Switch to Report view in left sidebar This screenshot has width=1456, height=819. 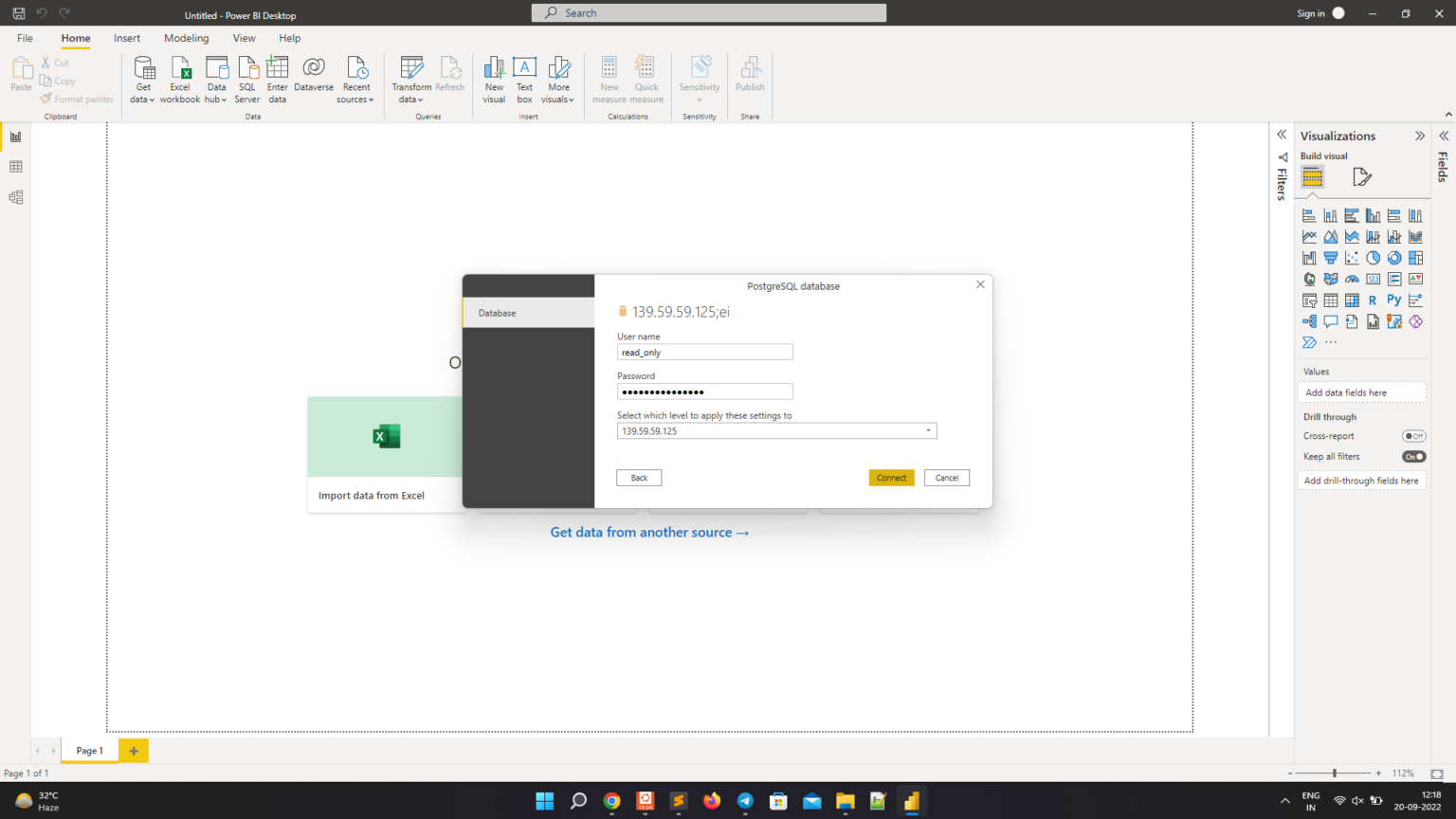pos(15,136)
